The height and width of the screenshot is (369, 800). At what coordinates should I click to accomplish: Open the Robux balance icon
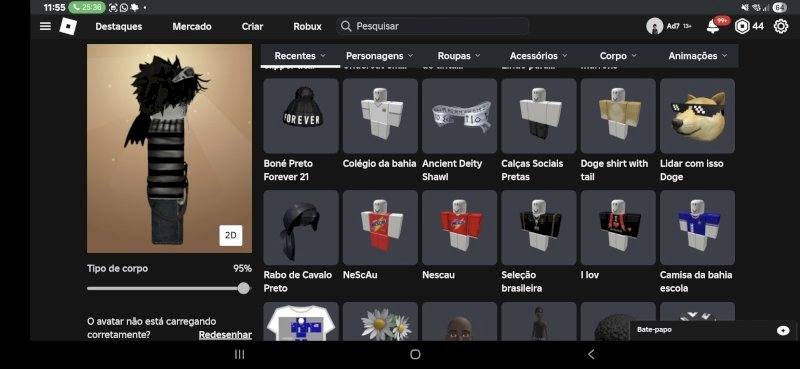(742, 26)
